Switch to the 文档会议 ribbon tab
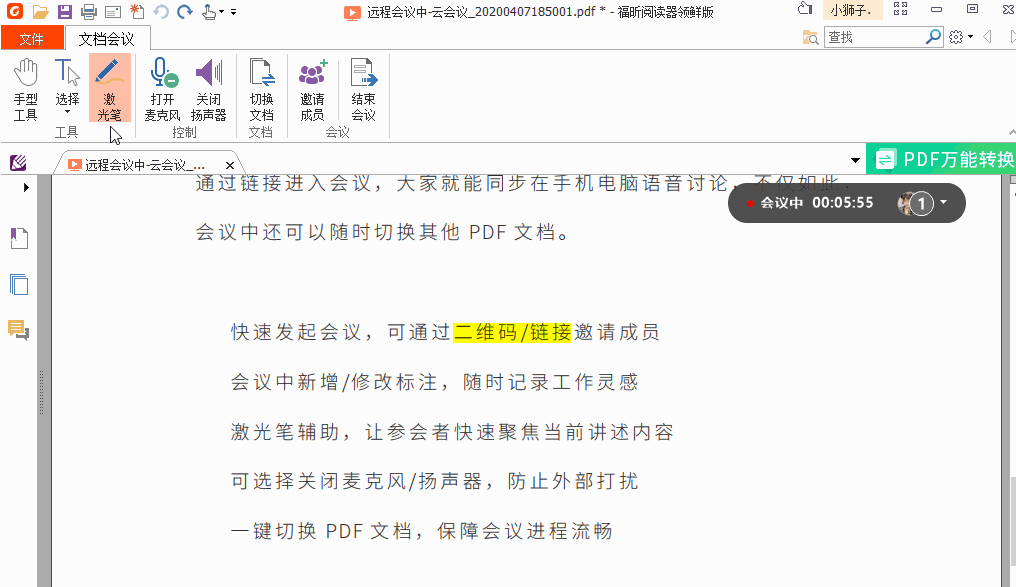 click(109, 37)
